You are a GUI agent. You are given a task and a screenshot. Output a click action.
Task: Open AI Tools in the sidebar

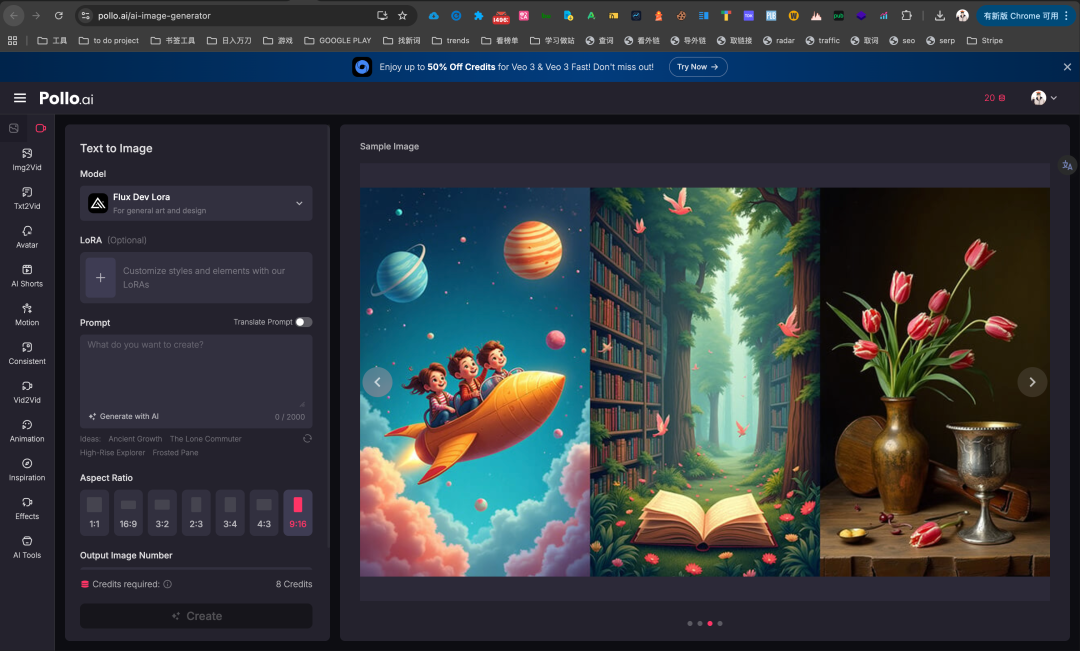(27, 546)
